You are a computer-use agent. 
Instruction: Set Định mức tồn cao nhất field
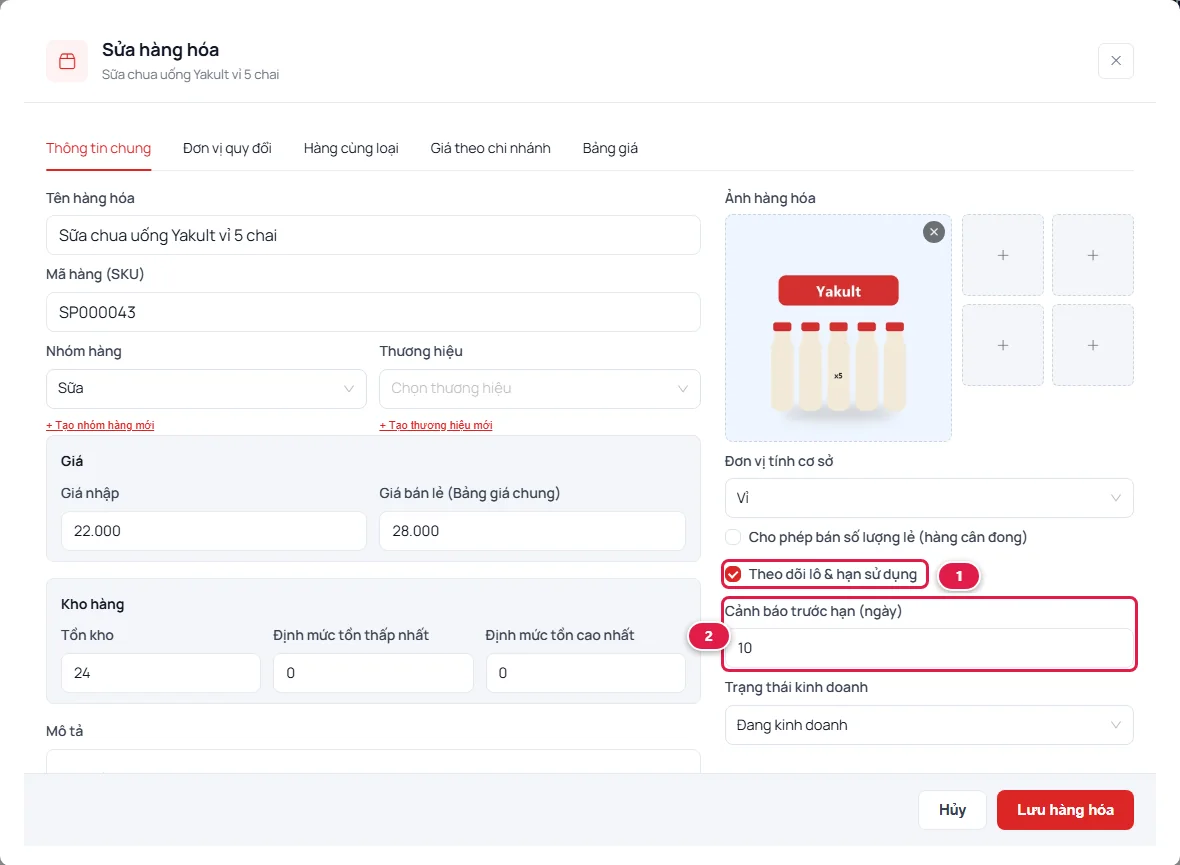(585, 673)
